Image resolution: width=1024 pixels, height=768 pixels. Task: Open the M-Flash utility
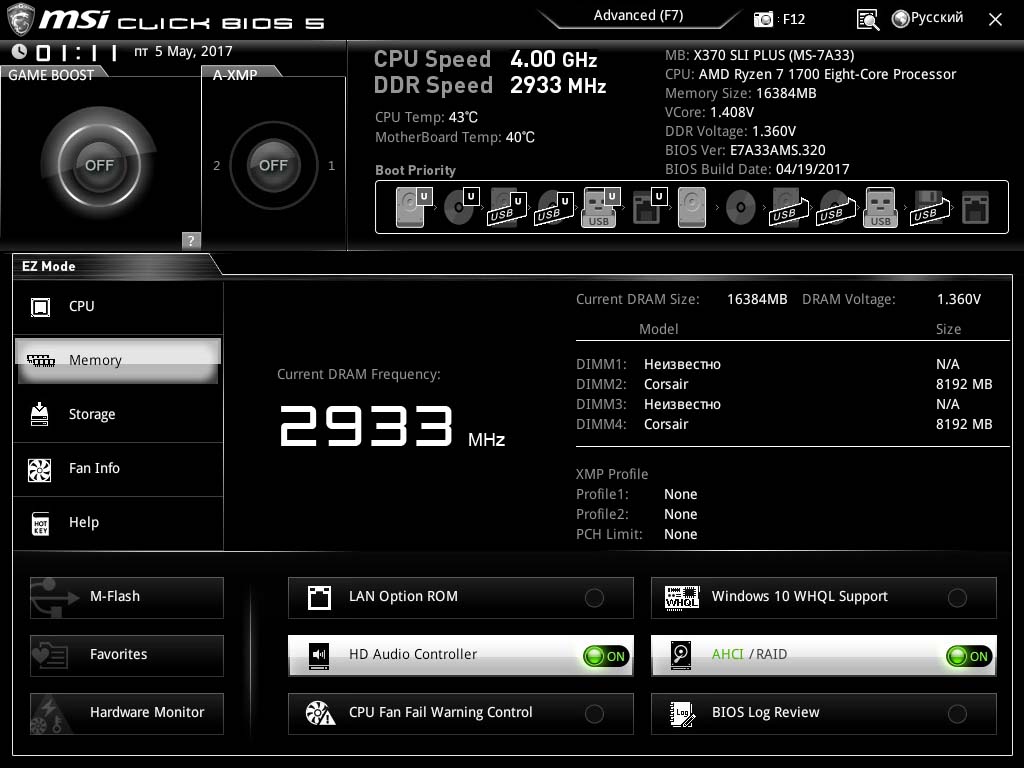coord(127,597)
